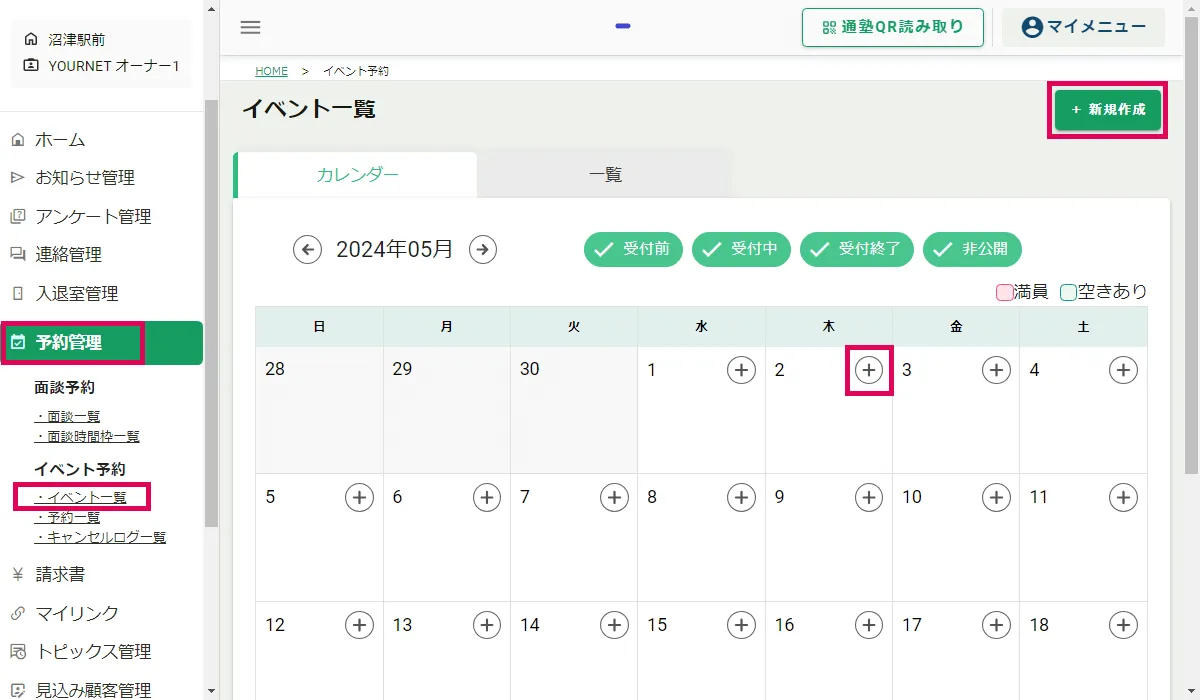Open 請求書 in the sidebar
Viewport: 1200px width, 700px height.
click(x=101, y=574)
